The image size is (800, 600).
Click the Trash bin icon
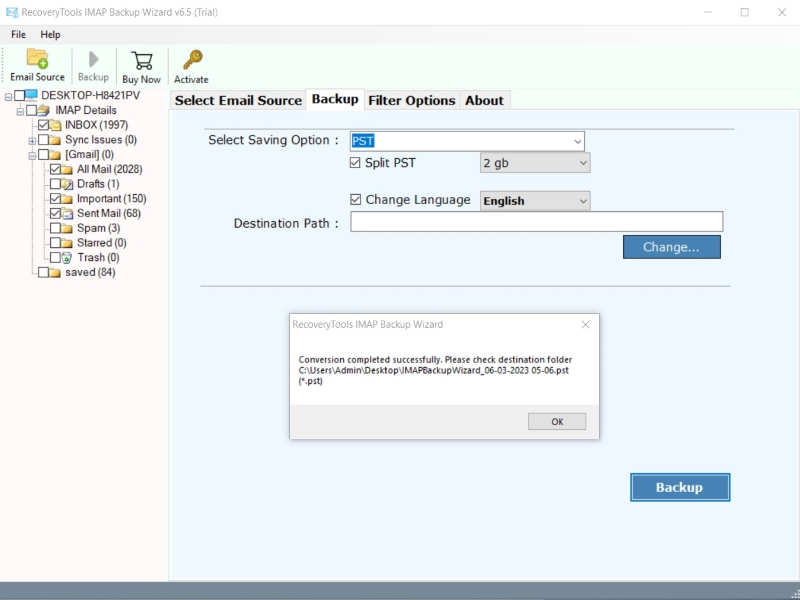(x=67, y=258)
